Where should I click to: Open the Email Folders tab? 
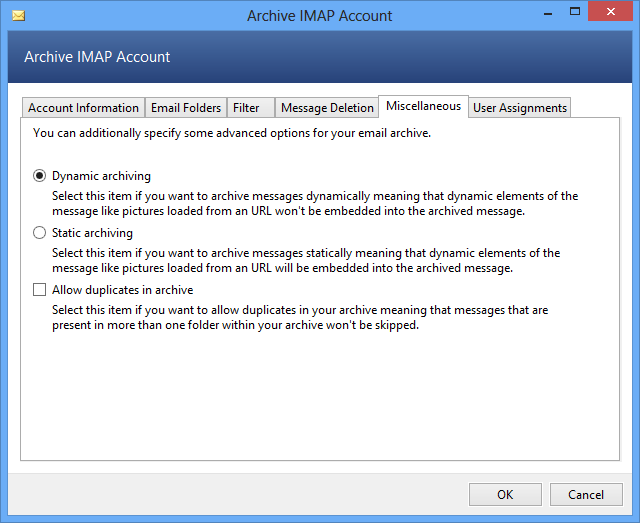click(x=186, y=108)
